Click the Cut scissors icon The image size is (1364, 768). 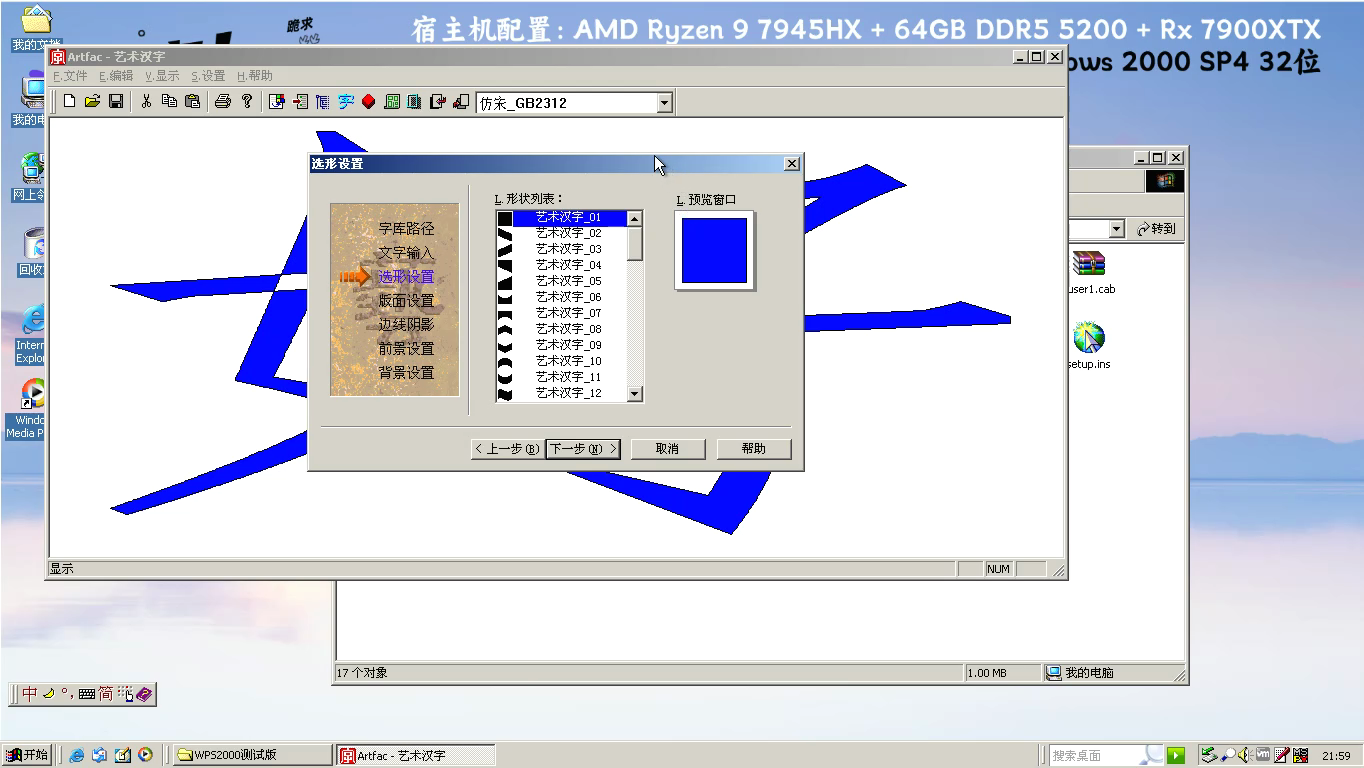tap(146, 101)
